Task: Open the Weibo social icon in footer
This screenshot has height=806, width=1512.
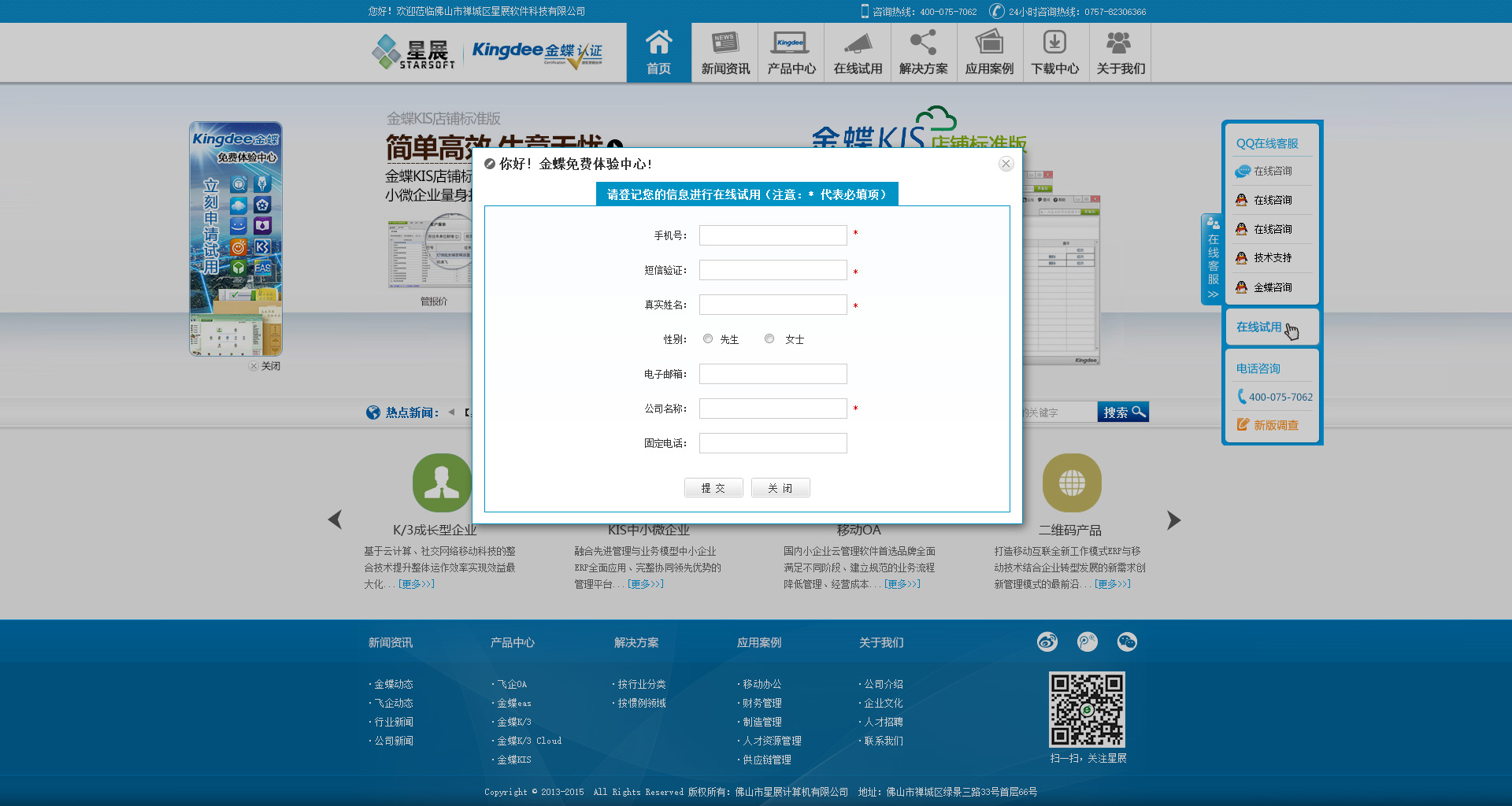Action: coord(1047,642)
